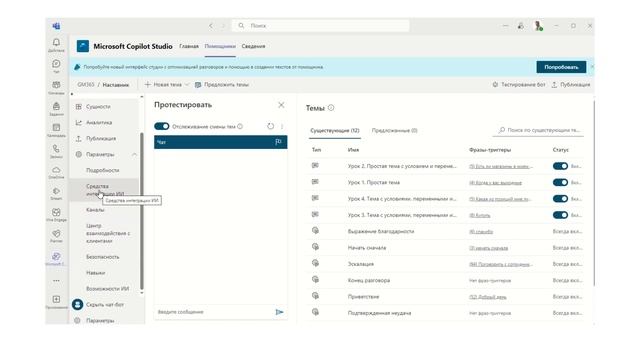This screenshot has height=360, width=640.
Task: Open the Конец разговора topic
Action: pos(369,280)
